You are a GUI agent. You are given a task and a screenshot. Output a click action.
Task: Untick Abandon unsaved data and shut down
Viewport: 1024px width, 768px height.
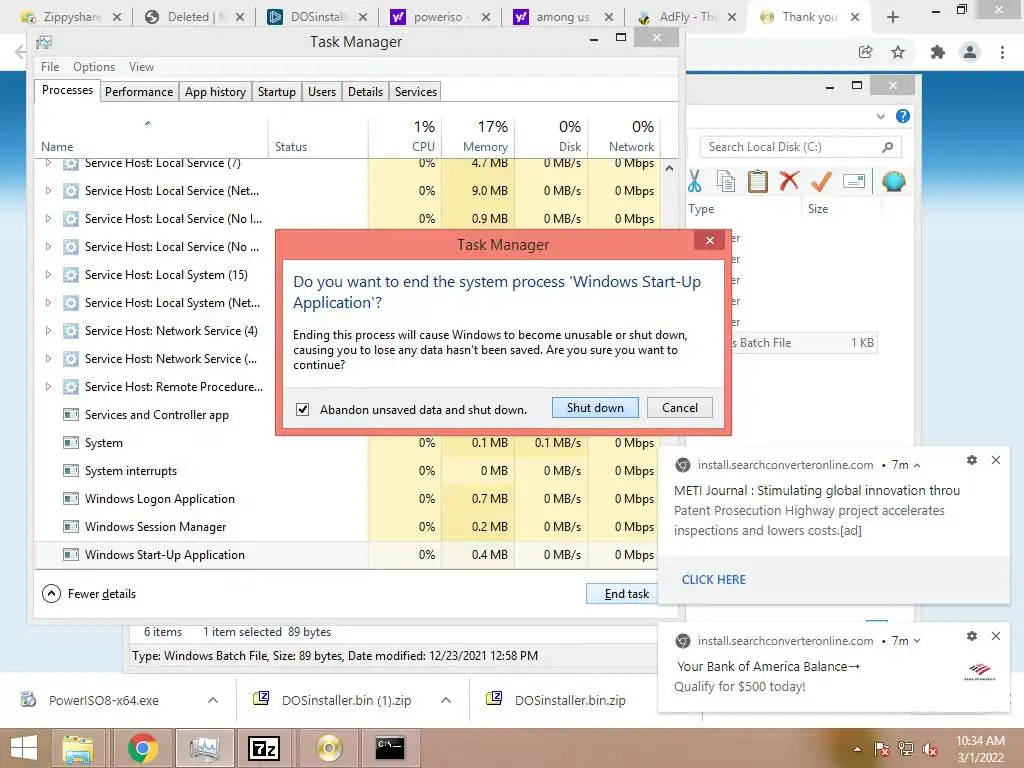(302, 409)
